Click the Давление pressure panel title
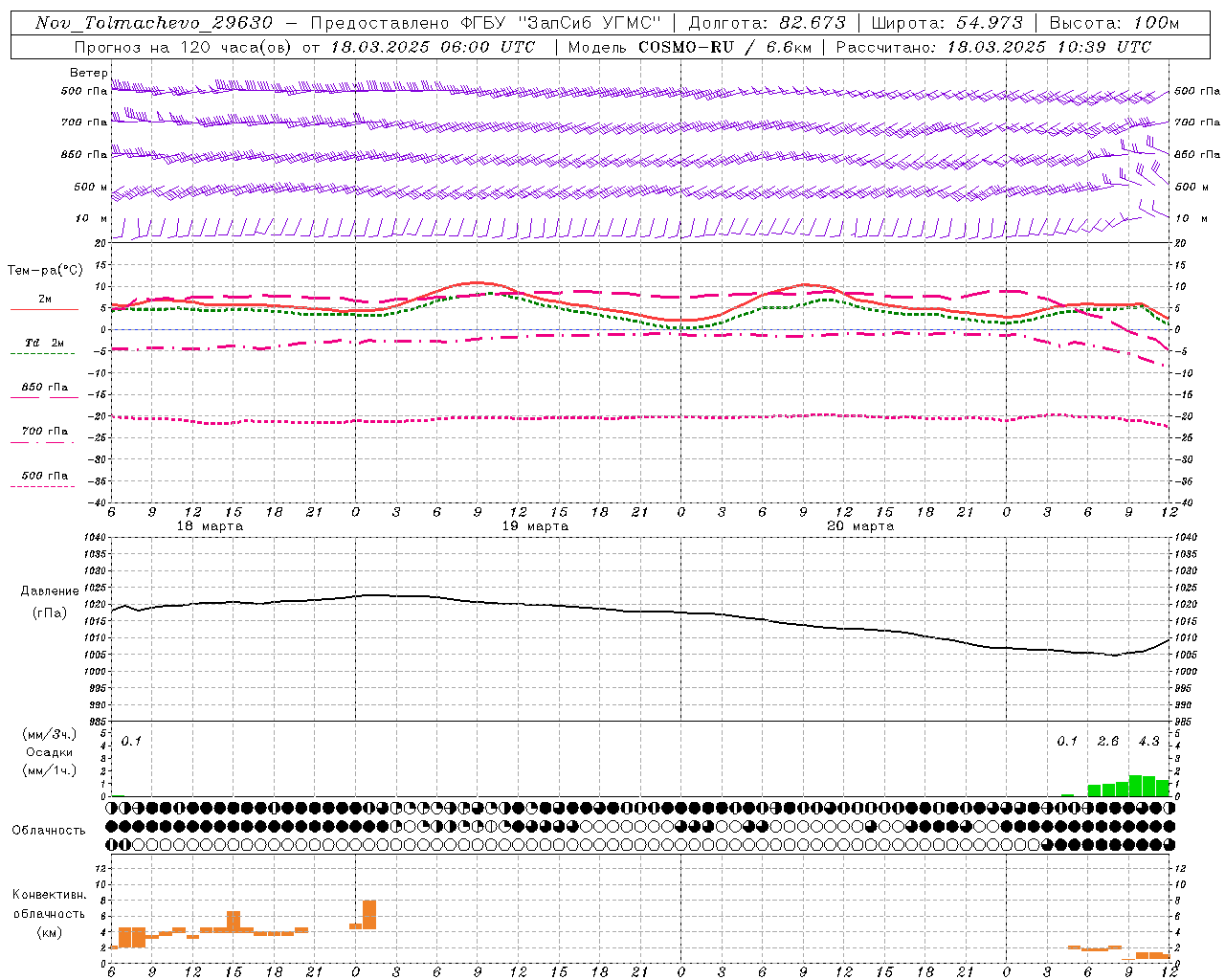Image resolution: width=1225 pixels, height=980 pixels. [x=50, y=591]
